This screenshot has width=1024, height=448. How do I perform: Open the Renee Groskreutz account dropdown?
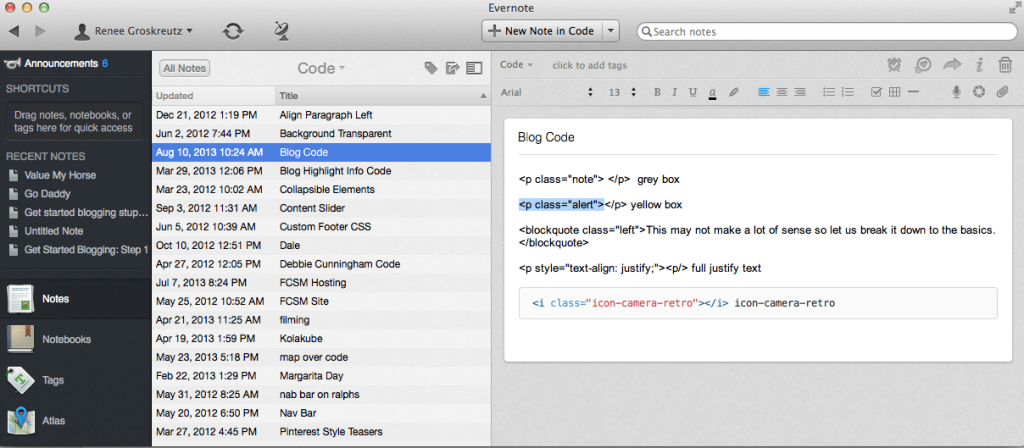pos(135,31)
